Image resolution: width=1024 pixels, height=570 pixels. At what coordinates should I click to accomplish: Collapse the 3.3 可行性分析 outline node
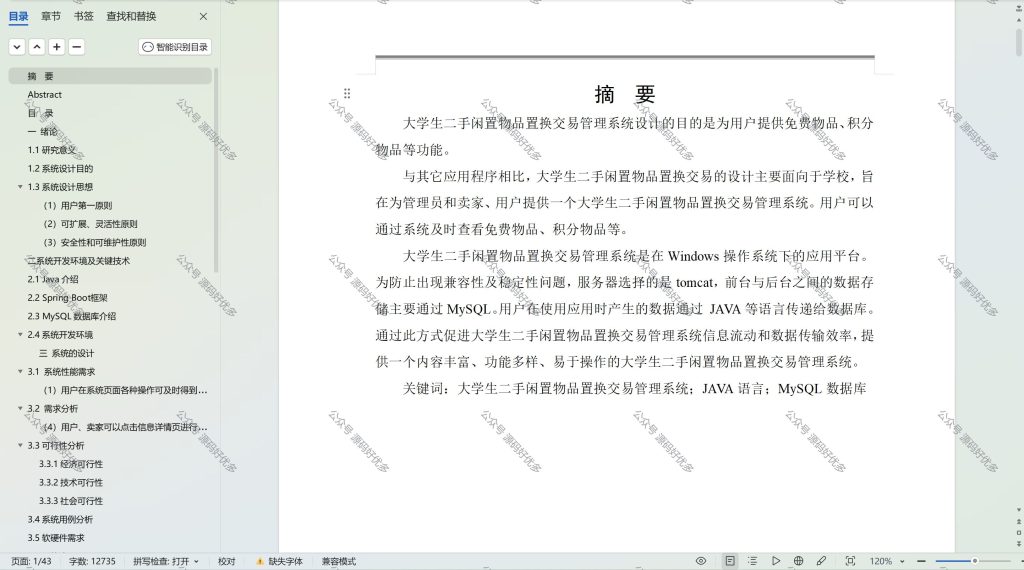click(x=20, y=445)
